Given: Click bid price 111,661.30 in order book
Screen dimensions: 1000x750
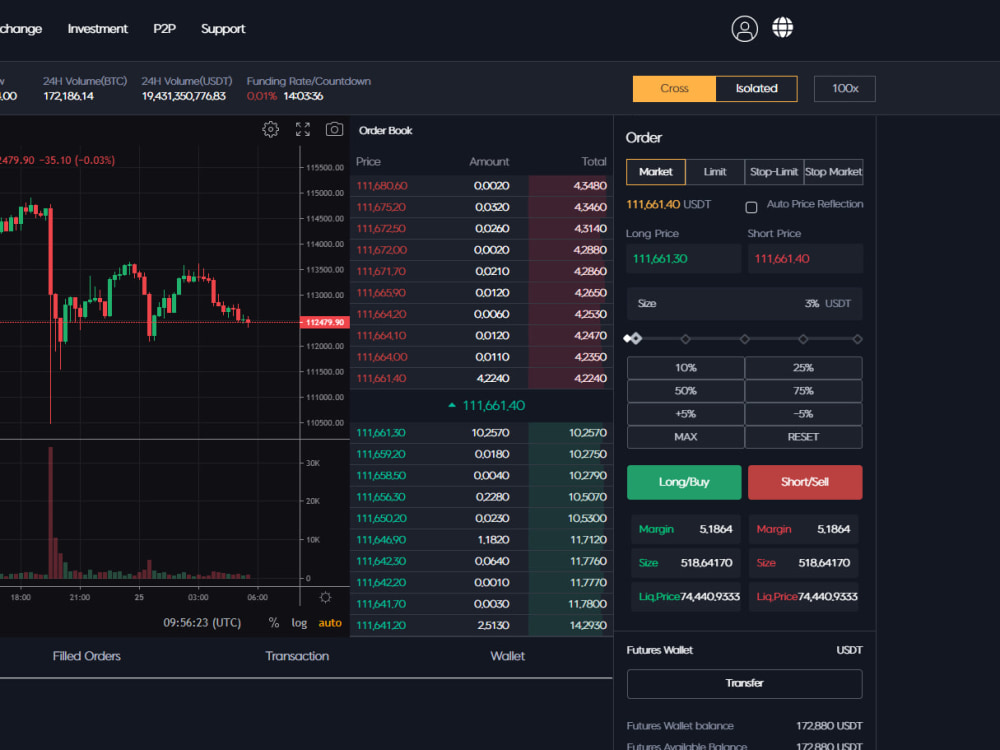Looking at the screenshot, I should pyautogui.click(x=381, y=433).
